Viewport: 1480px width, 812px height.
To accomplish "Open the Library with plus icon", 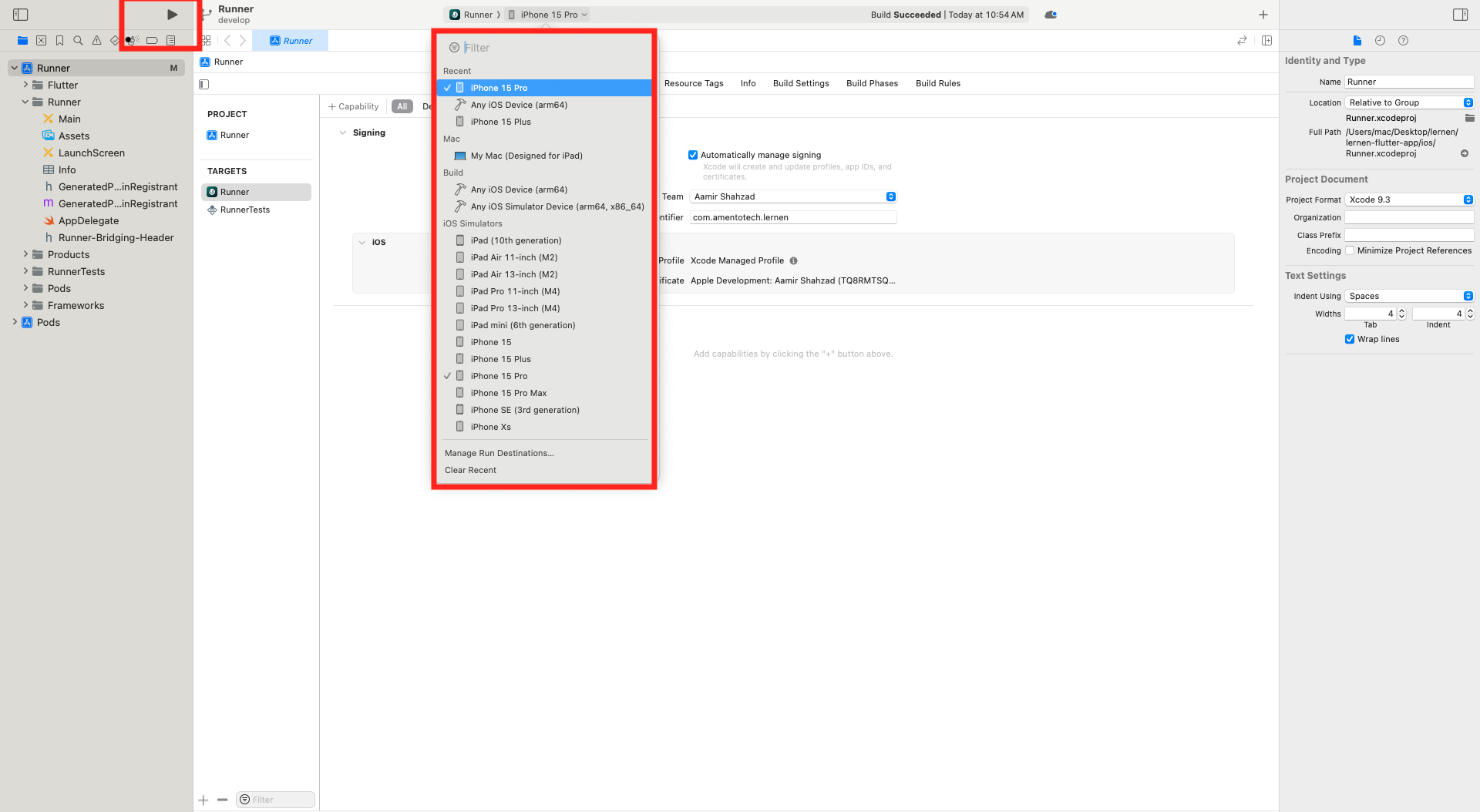I will 1263,15.
